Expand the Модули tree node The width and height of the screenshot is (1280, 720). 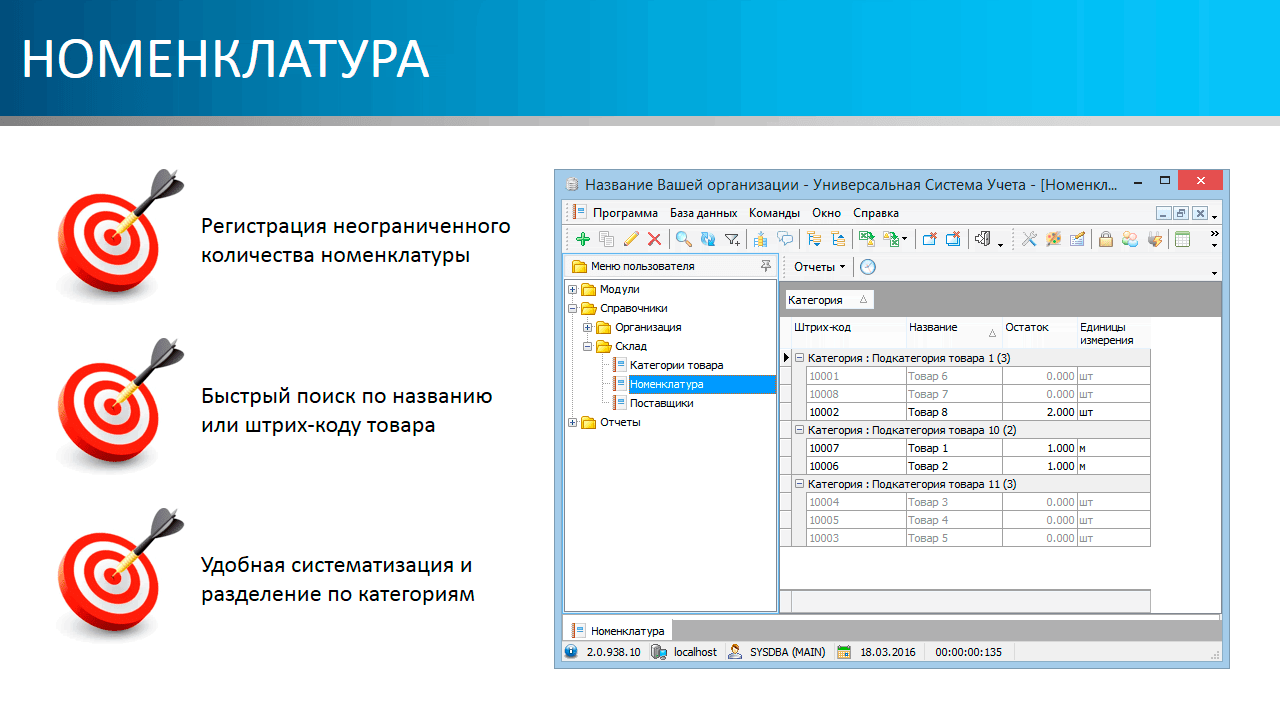573,289
